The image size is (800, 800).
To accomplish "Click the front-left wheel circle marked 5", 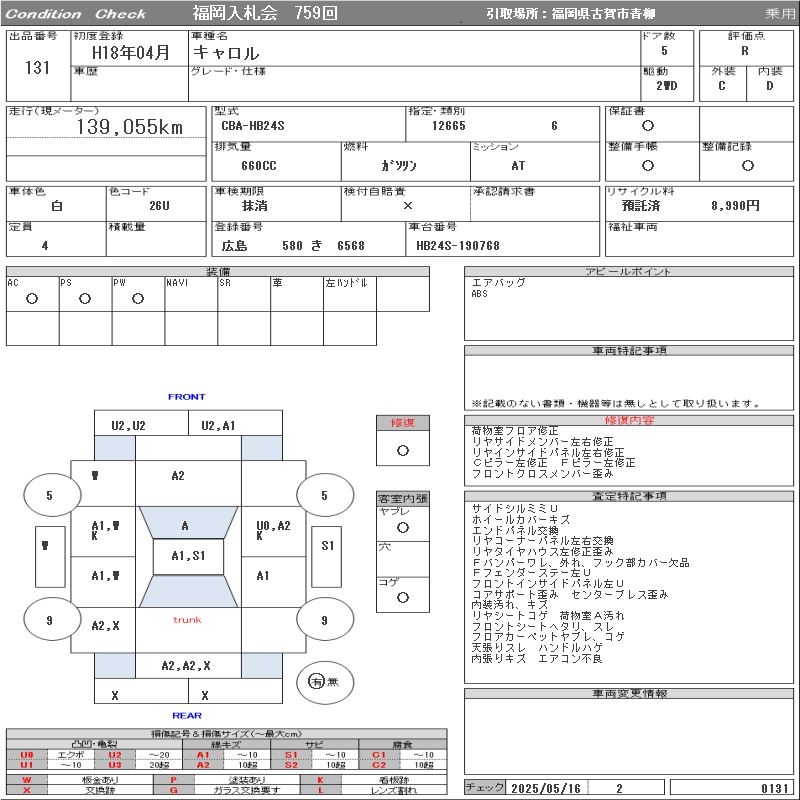I will (x=49, y=495).
